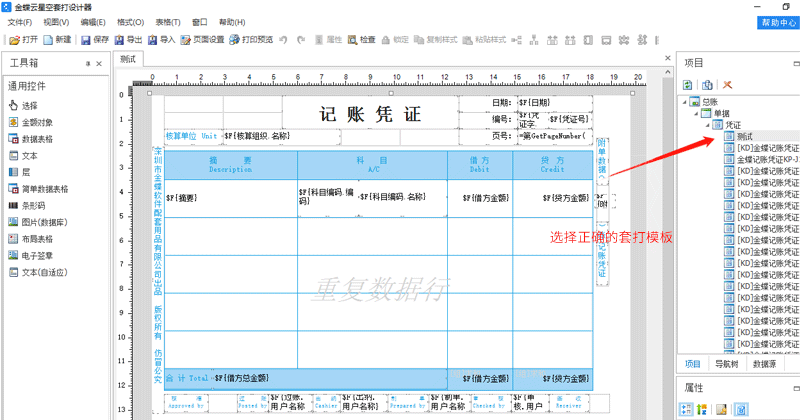Click the 摘要 Description column header

(231, 164)
